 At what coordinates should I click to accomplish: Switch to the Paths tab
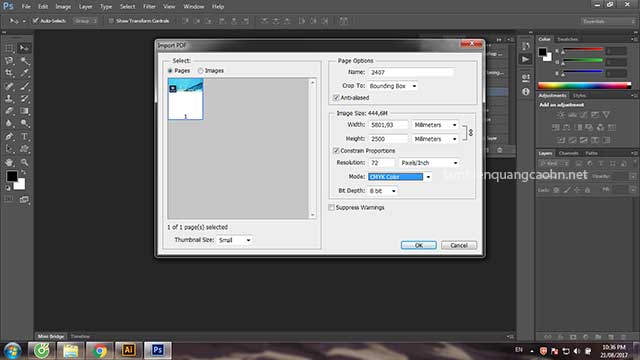tap(591, 153)
